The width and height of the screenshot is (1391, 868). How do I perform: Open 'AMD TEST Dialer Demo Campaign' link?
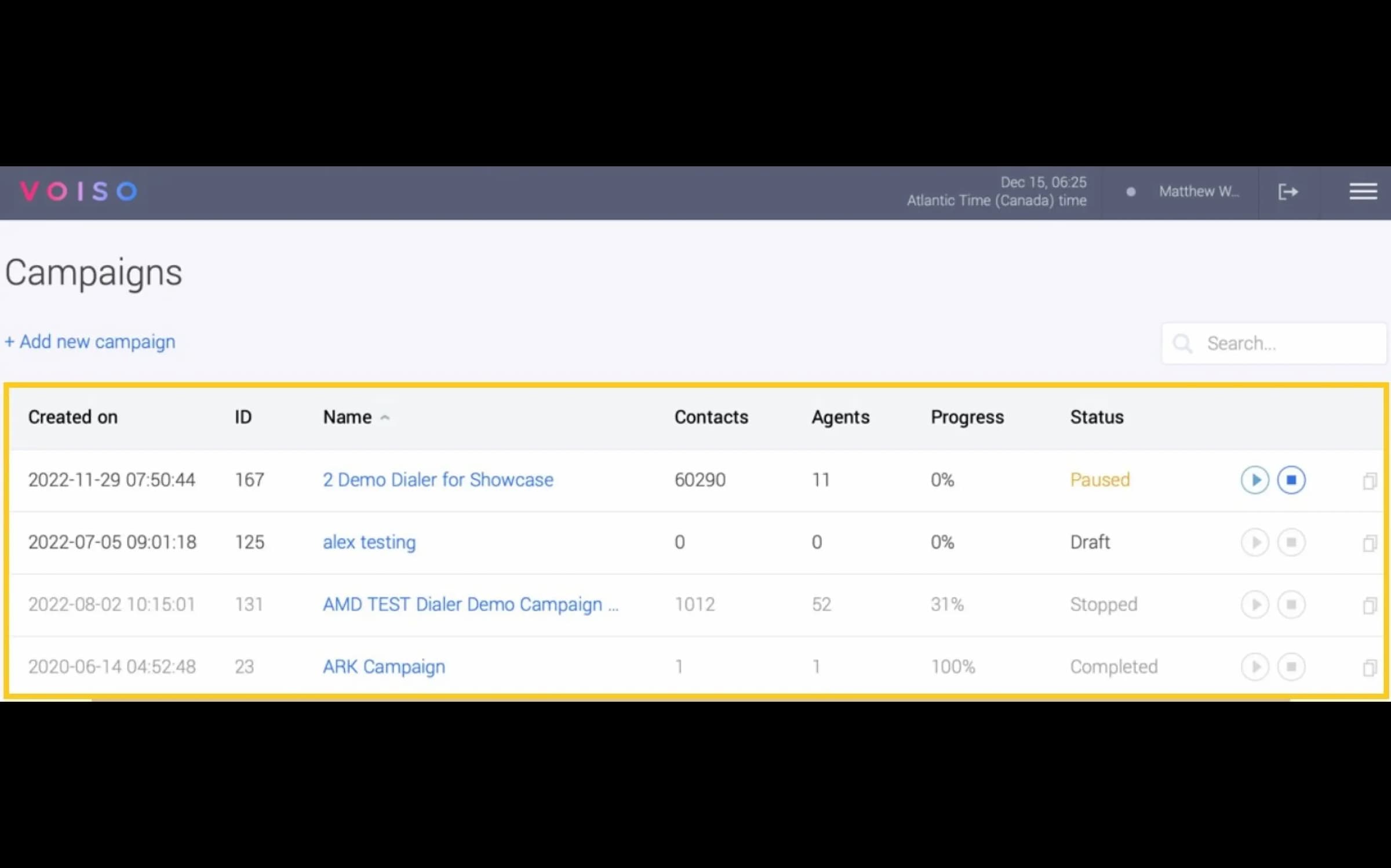470,604
